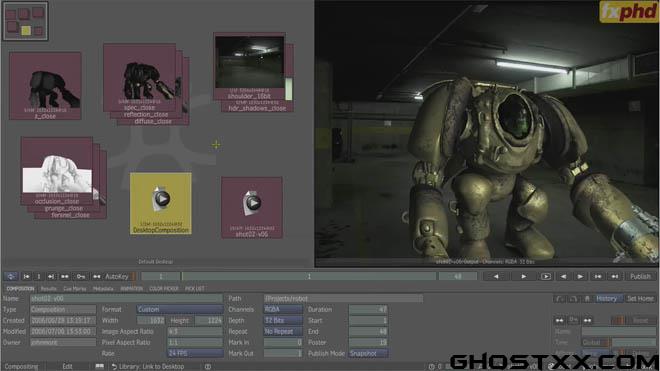Click the Width value field
The width and height of the screenshot is (660, 371).
pos(151,320)
